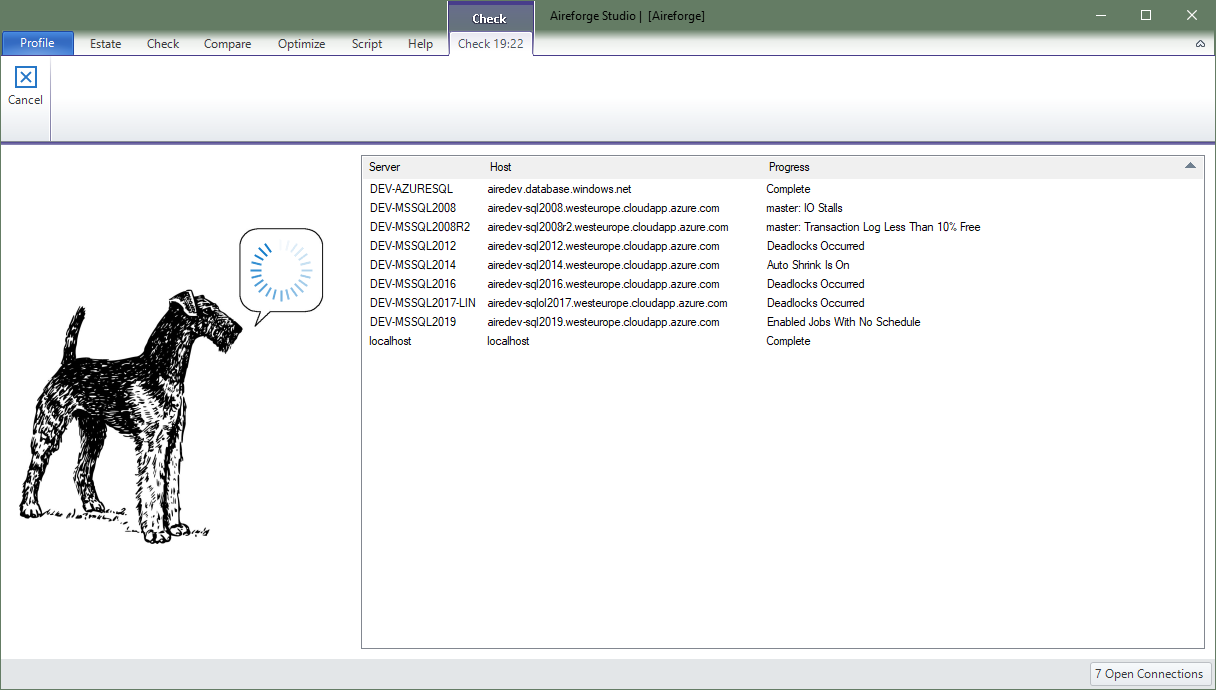Select the Check 19:22 document tab
This screenshot has width=1216, height=690.
coord(490,44)
